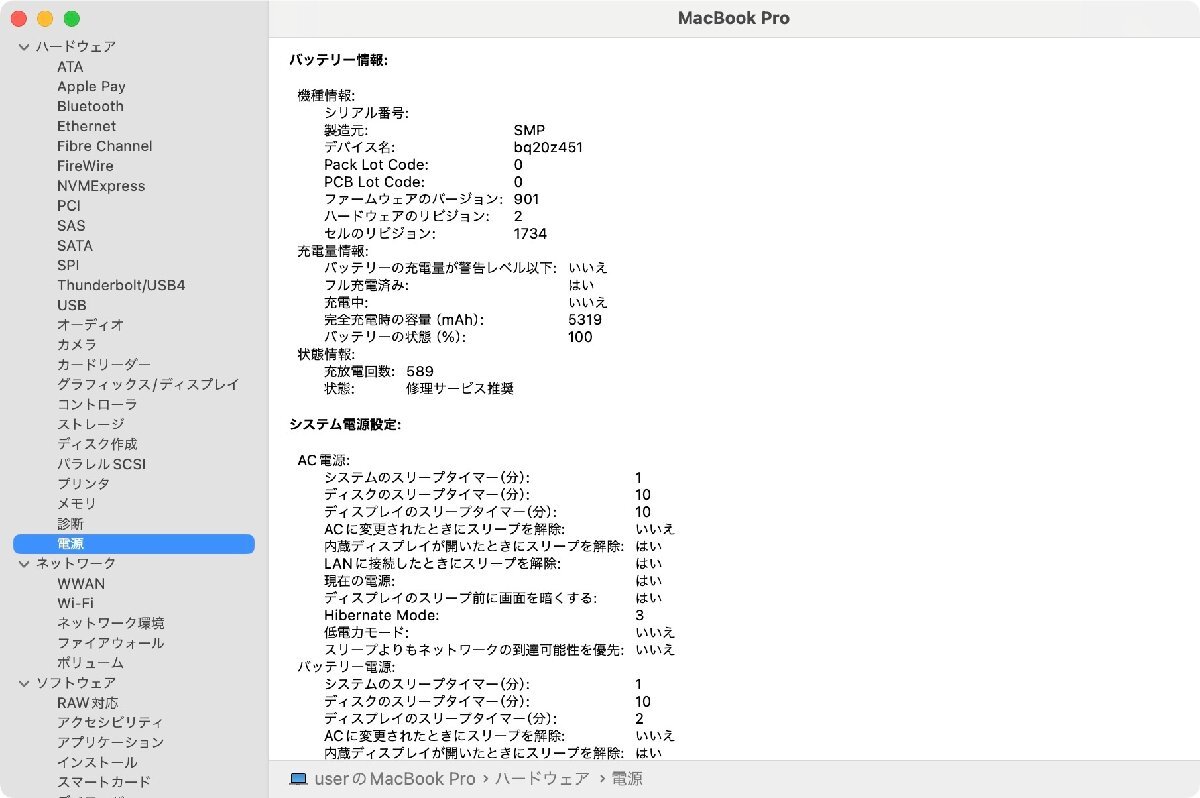Click the cell revision value 1734
1200x798 pixels.
(x=530, y=233)
